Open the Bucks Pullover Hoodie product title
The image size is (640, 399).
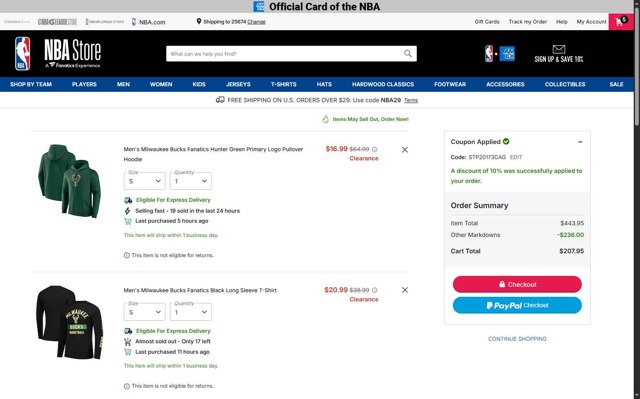[213, 154]
